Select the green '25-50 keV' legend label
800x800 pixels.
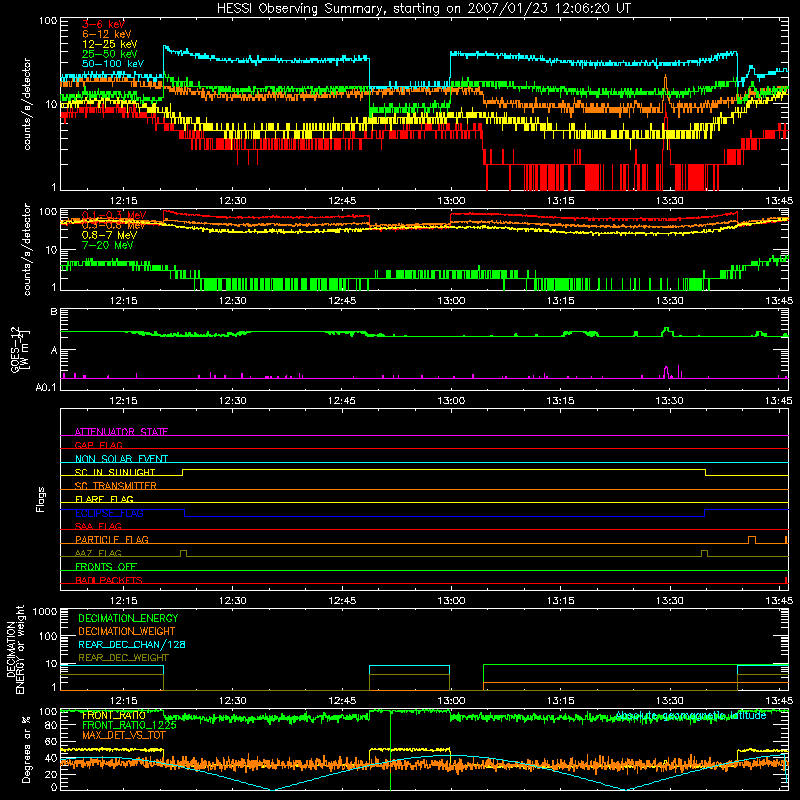pos(110,54)
